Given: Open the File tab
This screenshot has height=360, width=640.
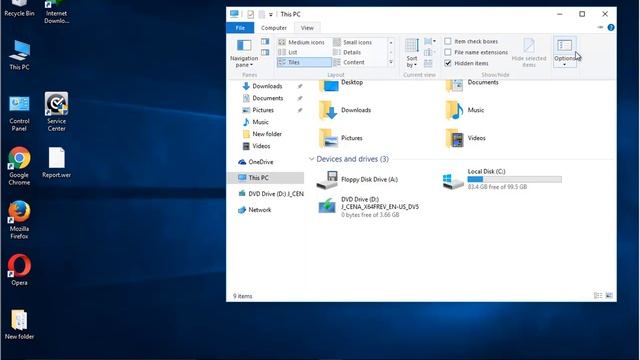Looking at the screenshot, I should (x=240, y=28).
